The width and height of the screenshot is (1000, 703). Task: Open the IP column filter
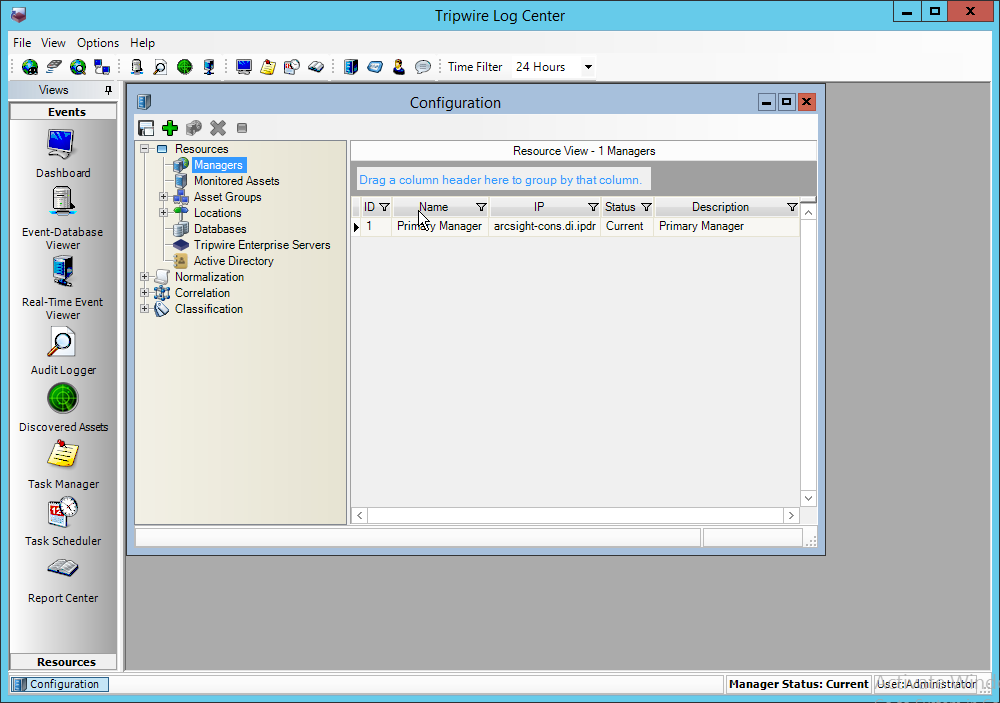[x=593, y=207]
